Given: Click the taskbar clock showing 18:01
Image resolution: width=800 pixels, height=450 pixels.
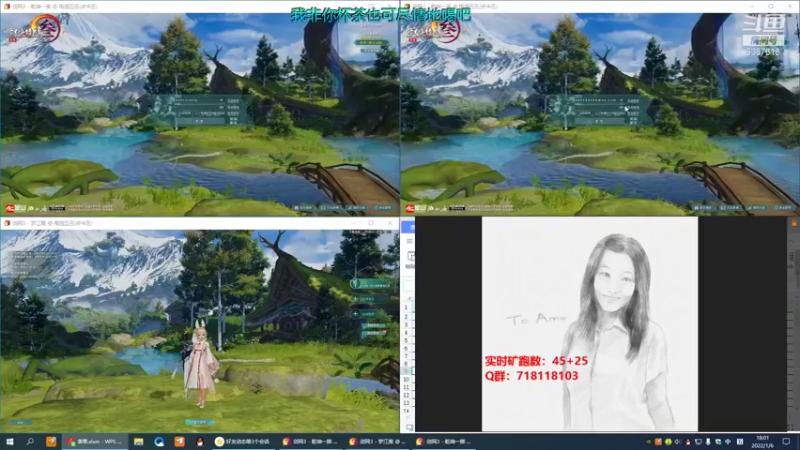Looking at the screenshot, I should click(762, 442).
